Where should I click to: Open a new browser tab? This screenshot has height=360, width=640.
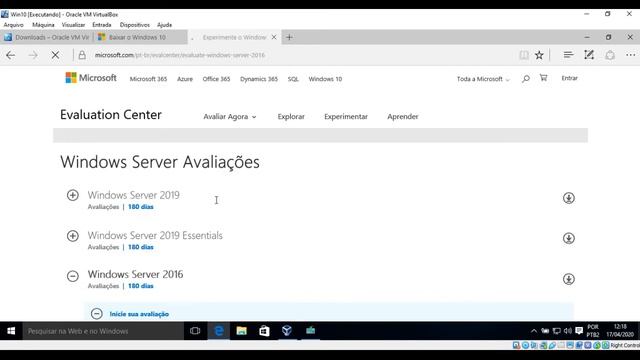(x=289, y=37)
